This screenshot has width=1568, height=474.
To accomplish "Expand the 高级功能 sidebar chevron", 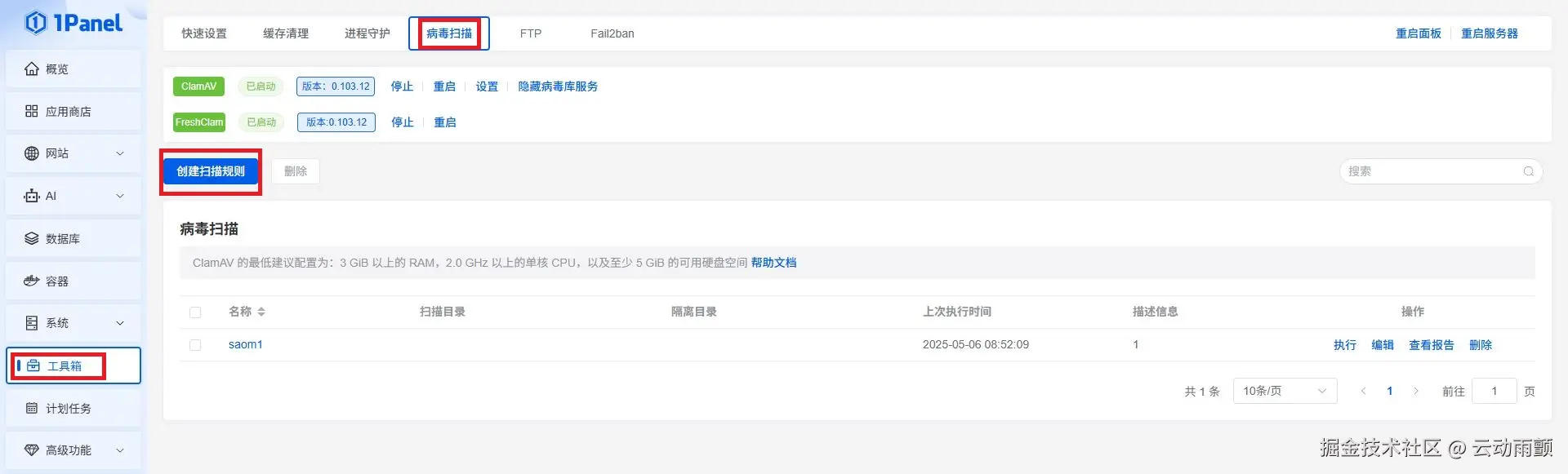I will pyautogui.click(x=120, y=450).
